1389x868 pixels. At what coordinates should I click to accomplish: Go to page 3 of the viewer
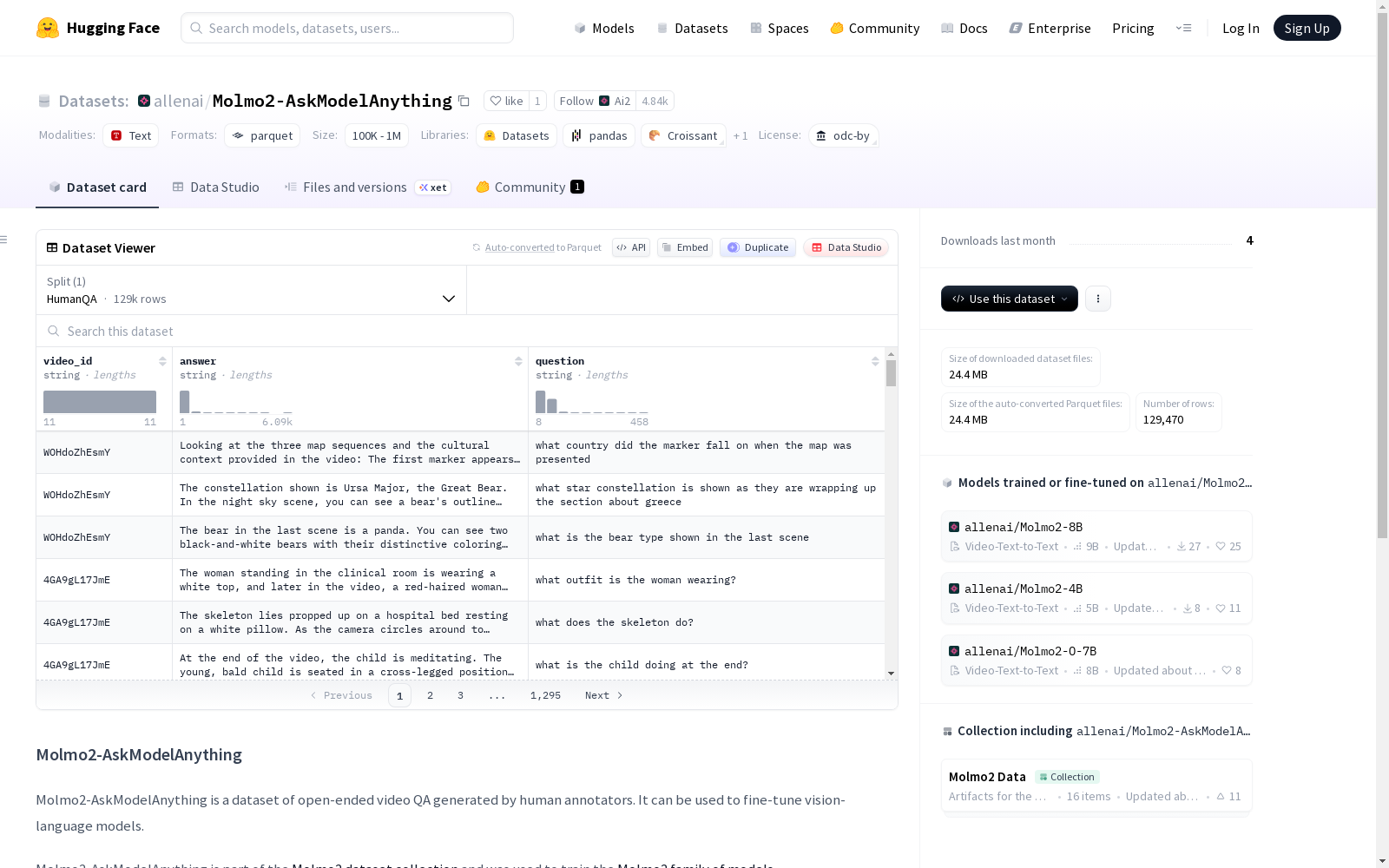click(460, 695)
